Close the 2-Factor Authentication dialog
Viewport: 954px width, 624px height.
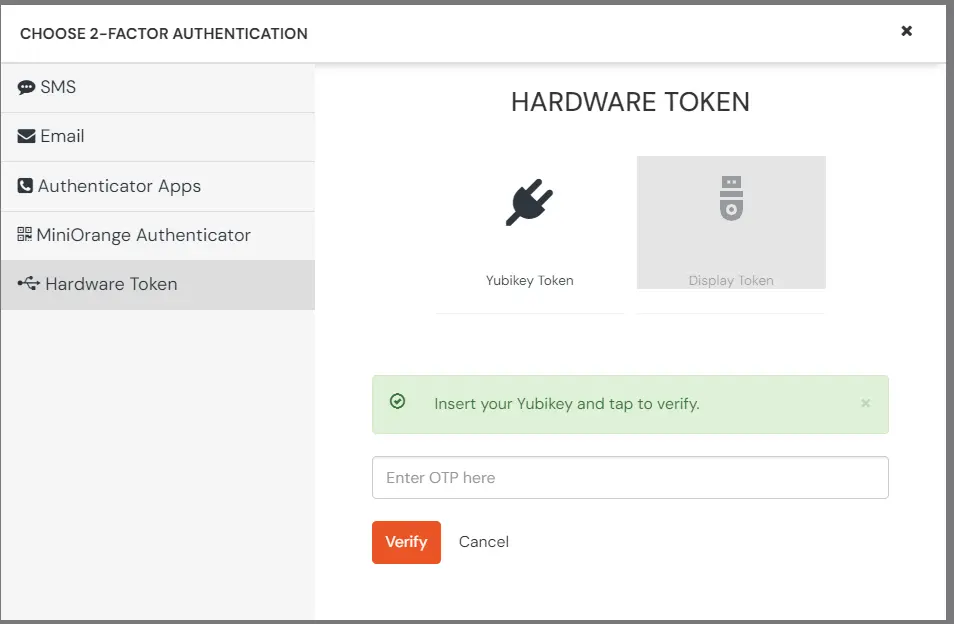click(906, 31)
